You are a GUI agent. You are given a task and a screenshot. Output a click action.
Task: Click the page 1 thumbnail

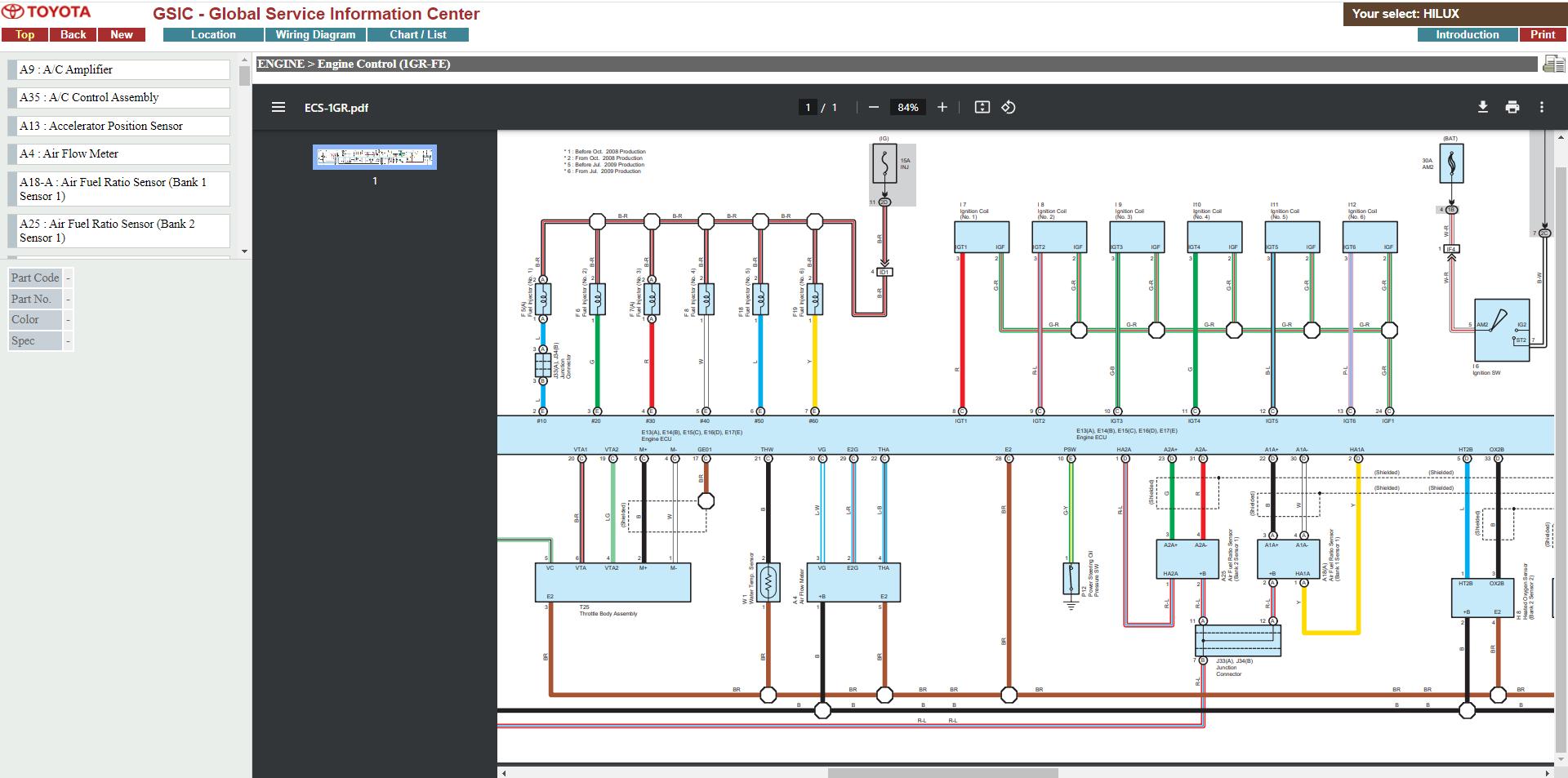[375, 157]
